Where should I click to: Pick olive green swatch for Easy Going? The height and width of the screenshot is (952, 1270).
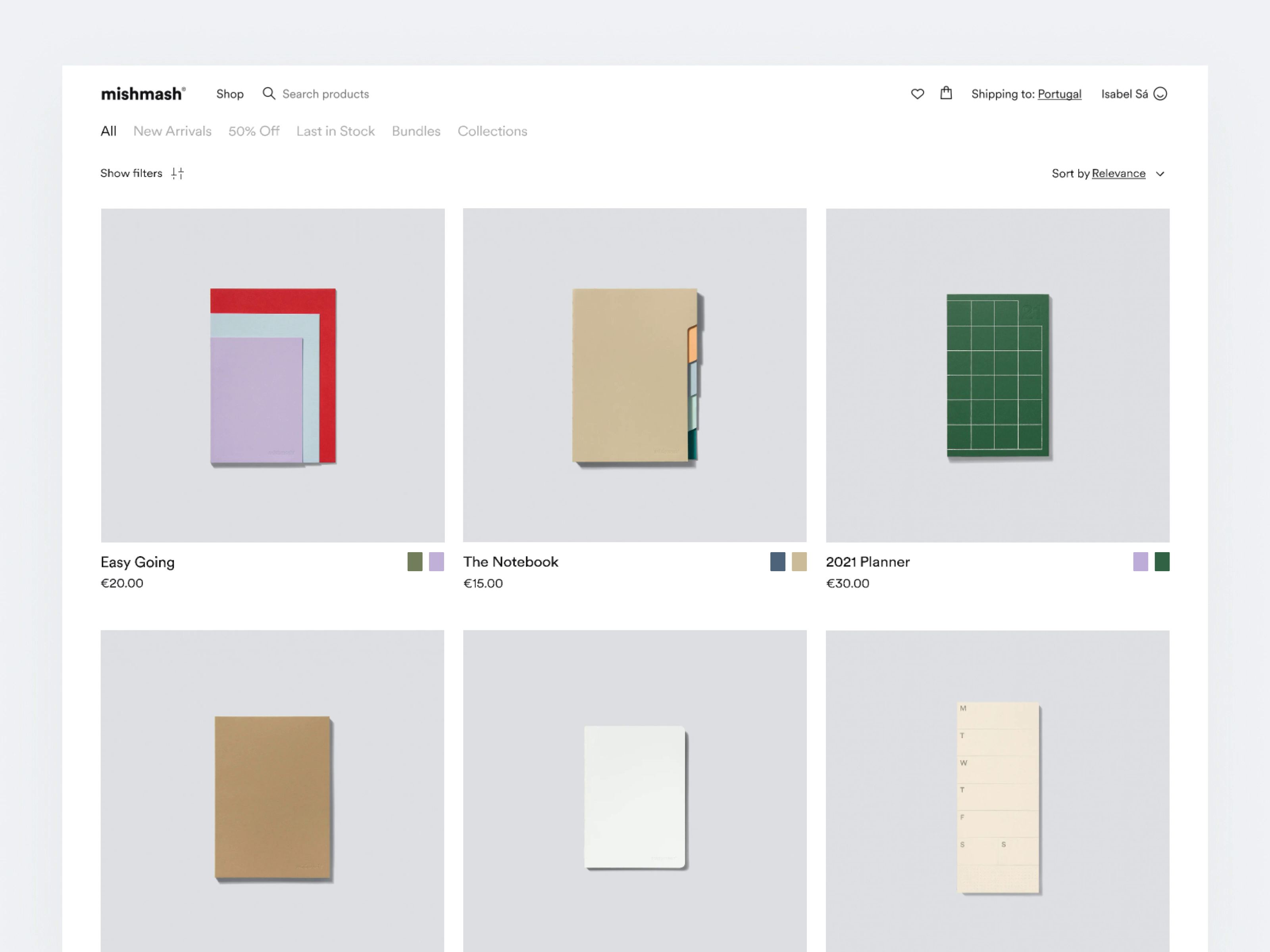click(414, 561)
